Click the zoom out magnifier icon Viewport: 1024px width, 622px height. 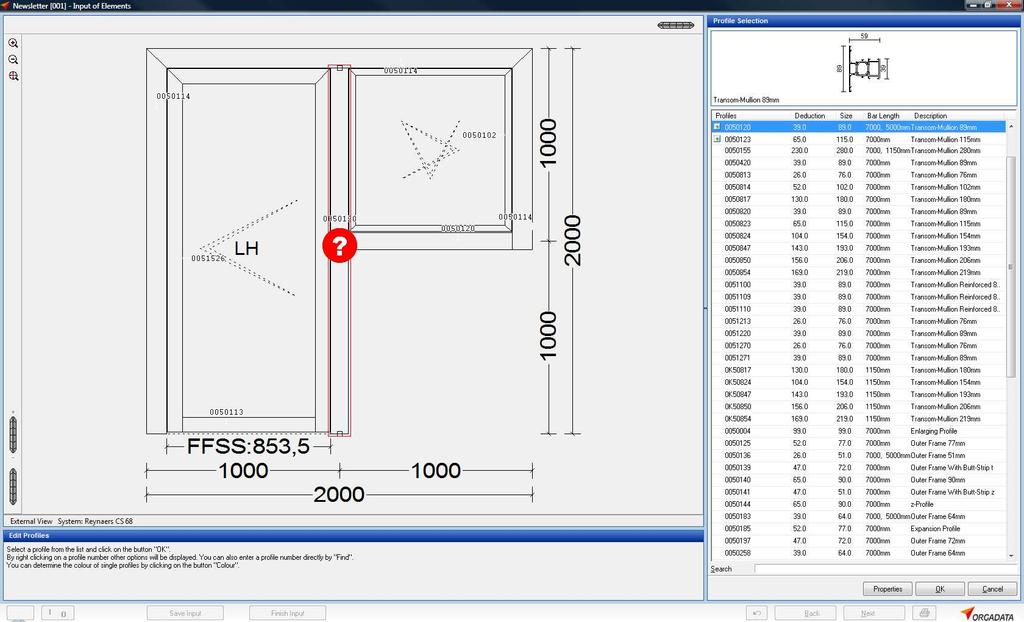(13, 59)
